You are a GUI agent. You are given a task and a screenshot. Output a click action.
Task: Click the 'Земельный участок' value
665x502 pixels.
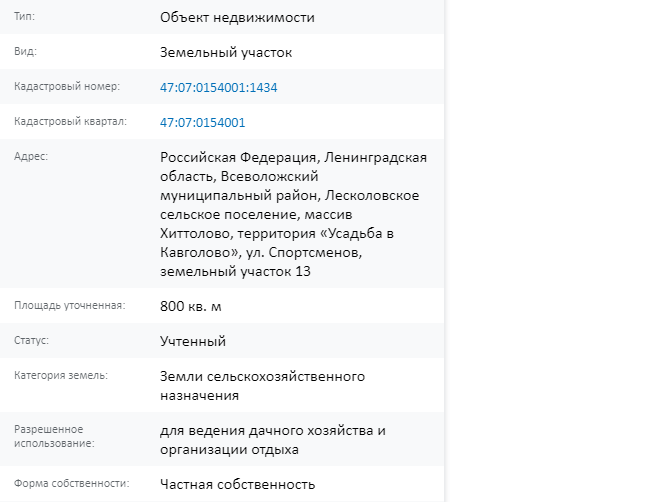[x=226, y=53]
